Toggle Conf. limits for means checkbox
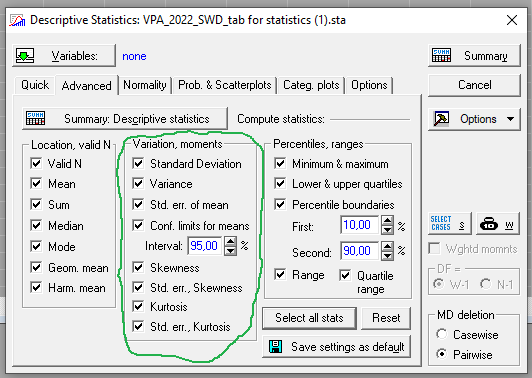Viewport: 532px width, 378px height. click(x=138, y=225)
